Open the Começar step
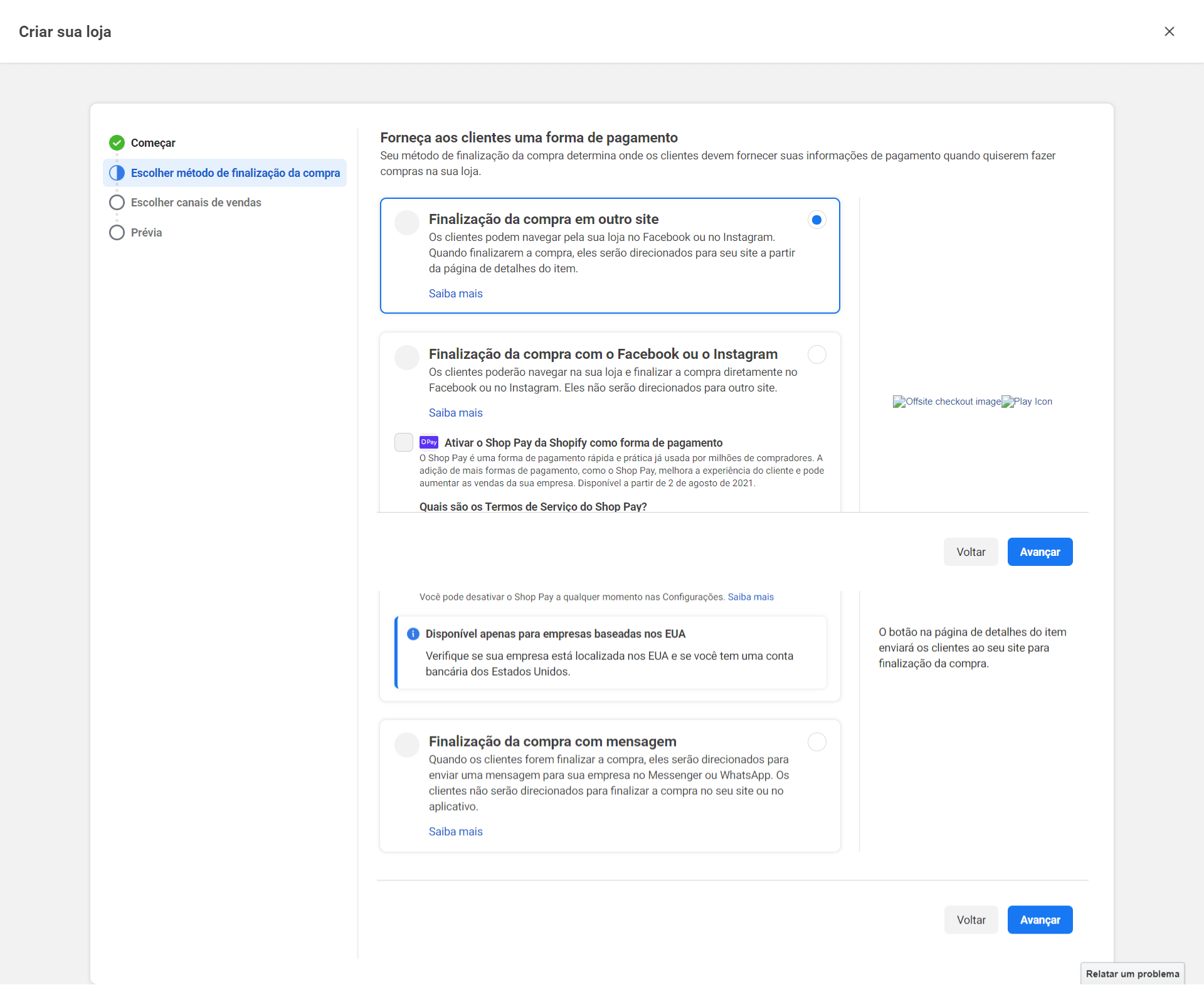The image size is (1204, 985). click(x=153, y=143)
